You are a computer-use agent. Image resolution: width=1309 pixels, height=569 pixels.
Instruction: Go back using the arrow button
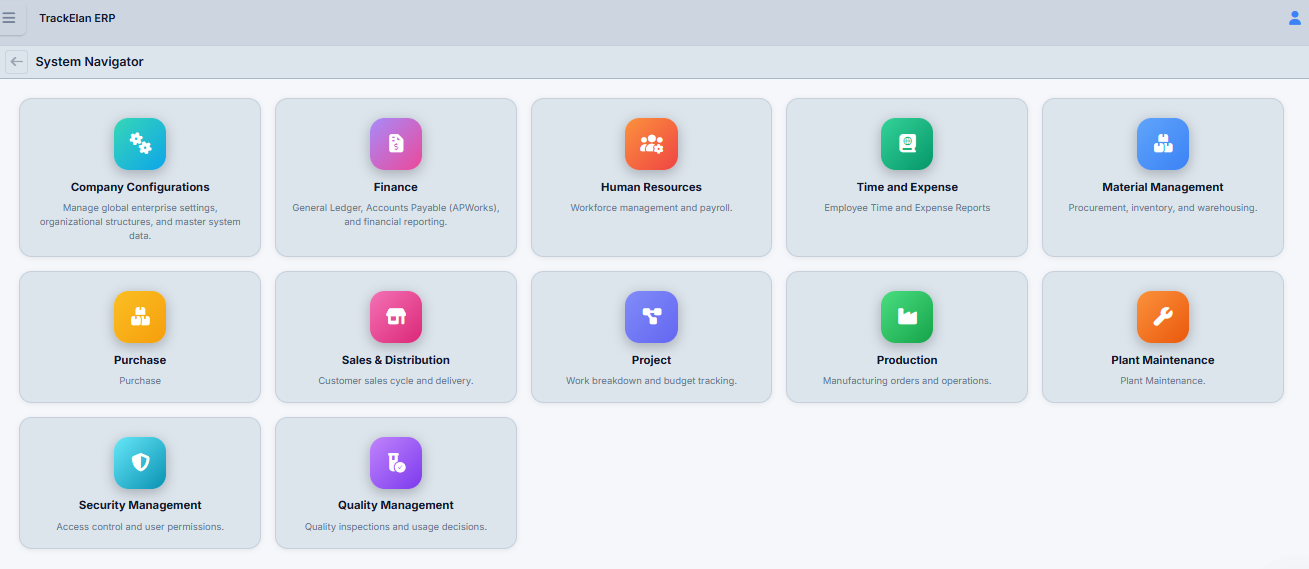(16, 62)
